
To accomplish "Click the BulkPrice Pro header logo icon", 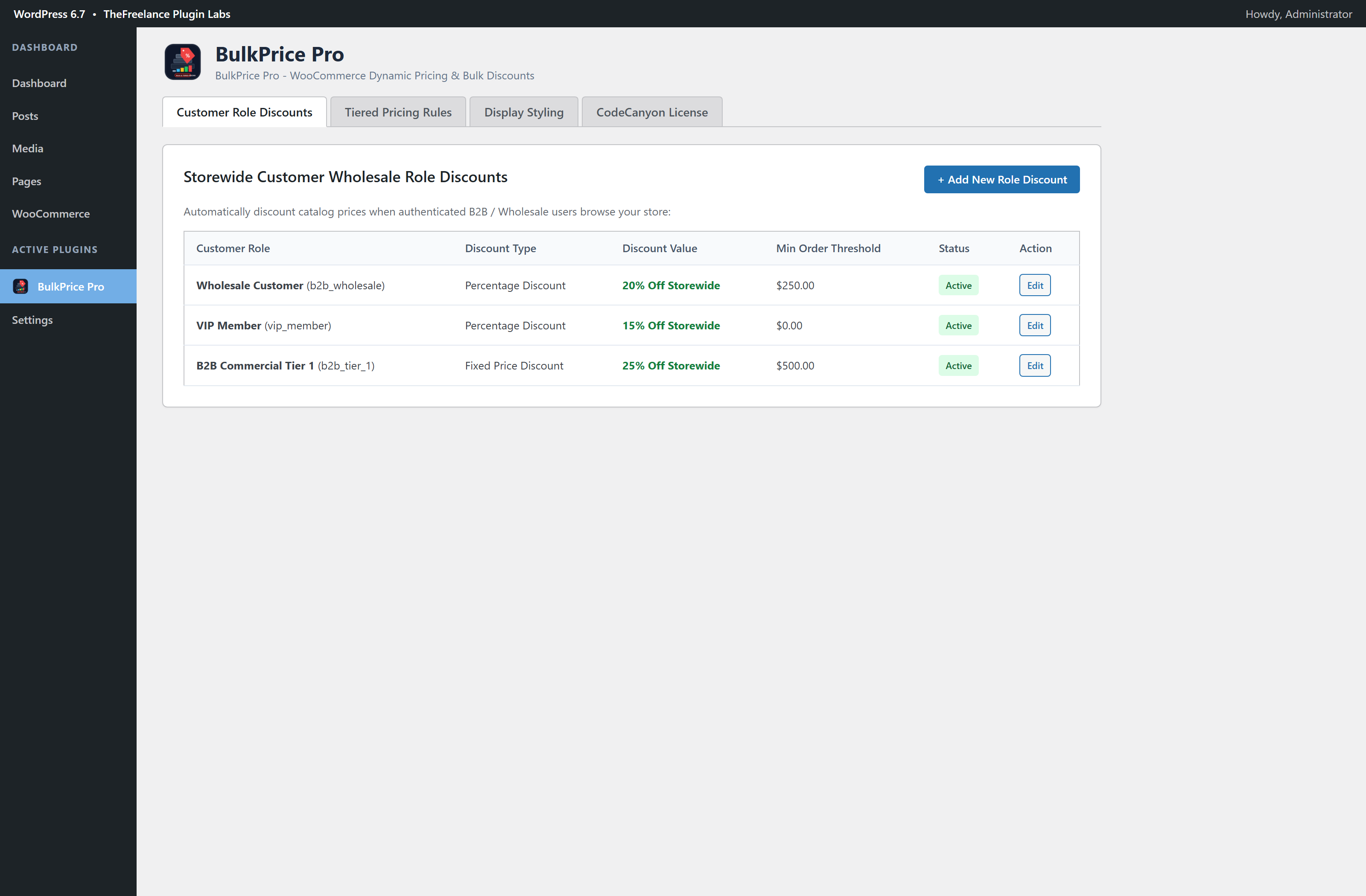I will 183,62.
